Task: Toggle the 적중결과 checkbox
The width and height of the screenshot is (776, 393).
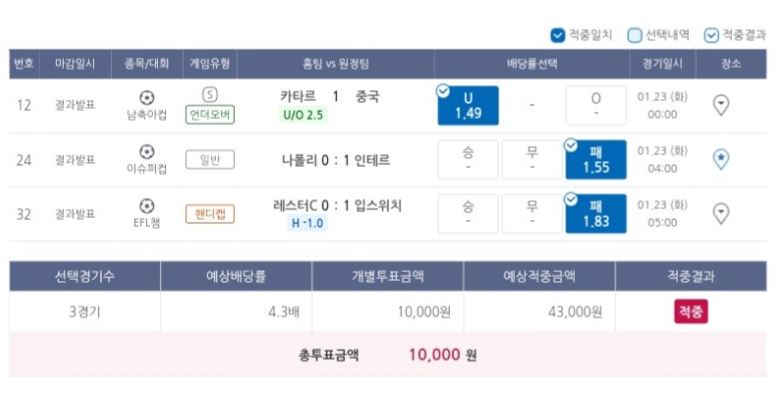Action: tap(711, 36)
